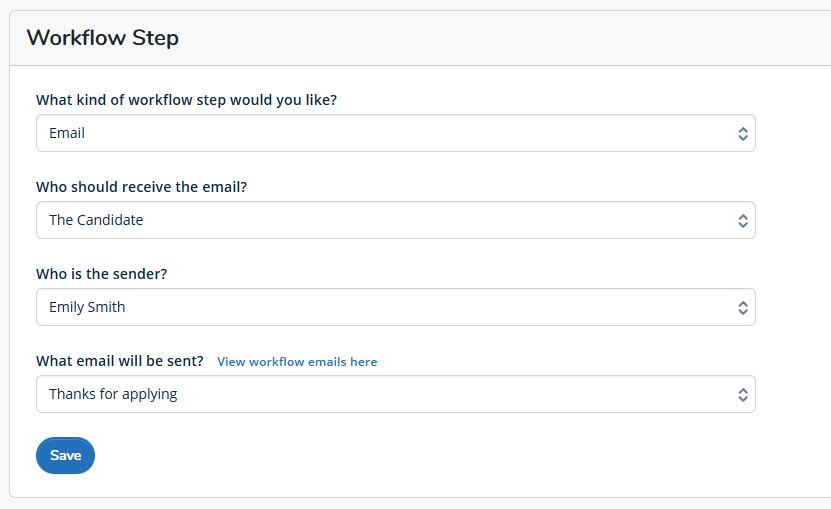Open the Thanks for applying email dropdown
Viewport: 831px width, 509px height.
[x=395, y=394]
